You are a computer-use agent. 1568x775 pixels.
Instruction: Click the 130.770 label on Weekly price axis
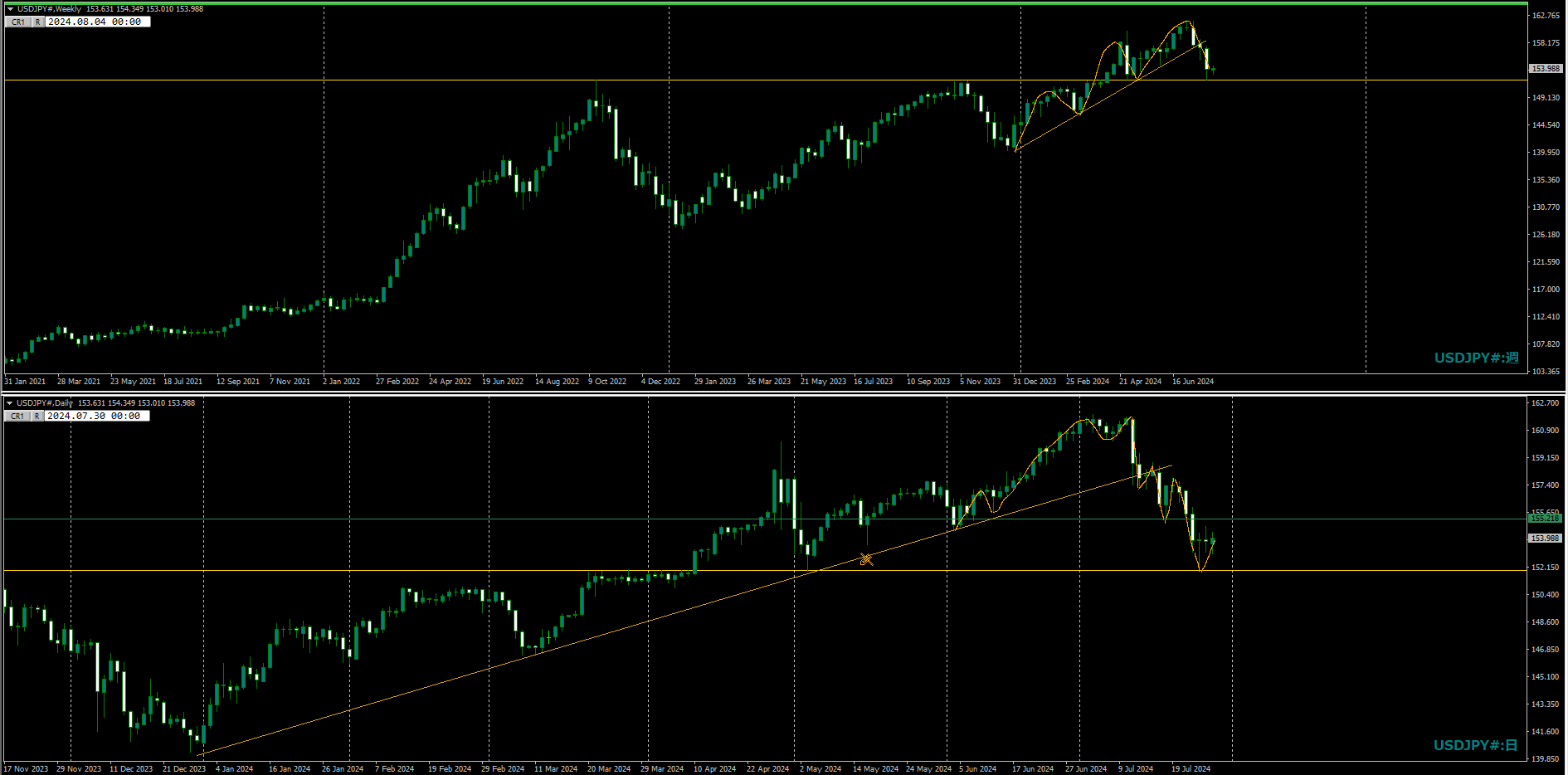pos(1546,207)
